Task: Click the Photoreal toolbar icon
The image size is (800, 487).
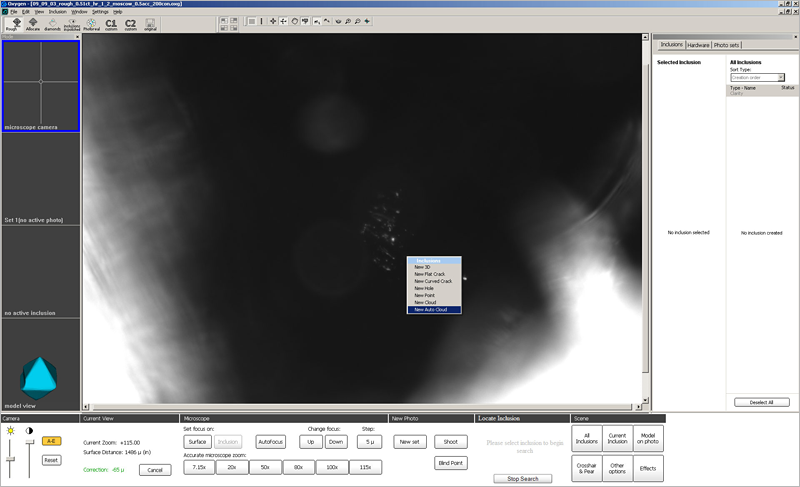Action: (x=91, y=24)
